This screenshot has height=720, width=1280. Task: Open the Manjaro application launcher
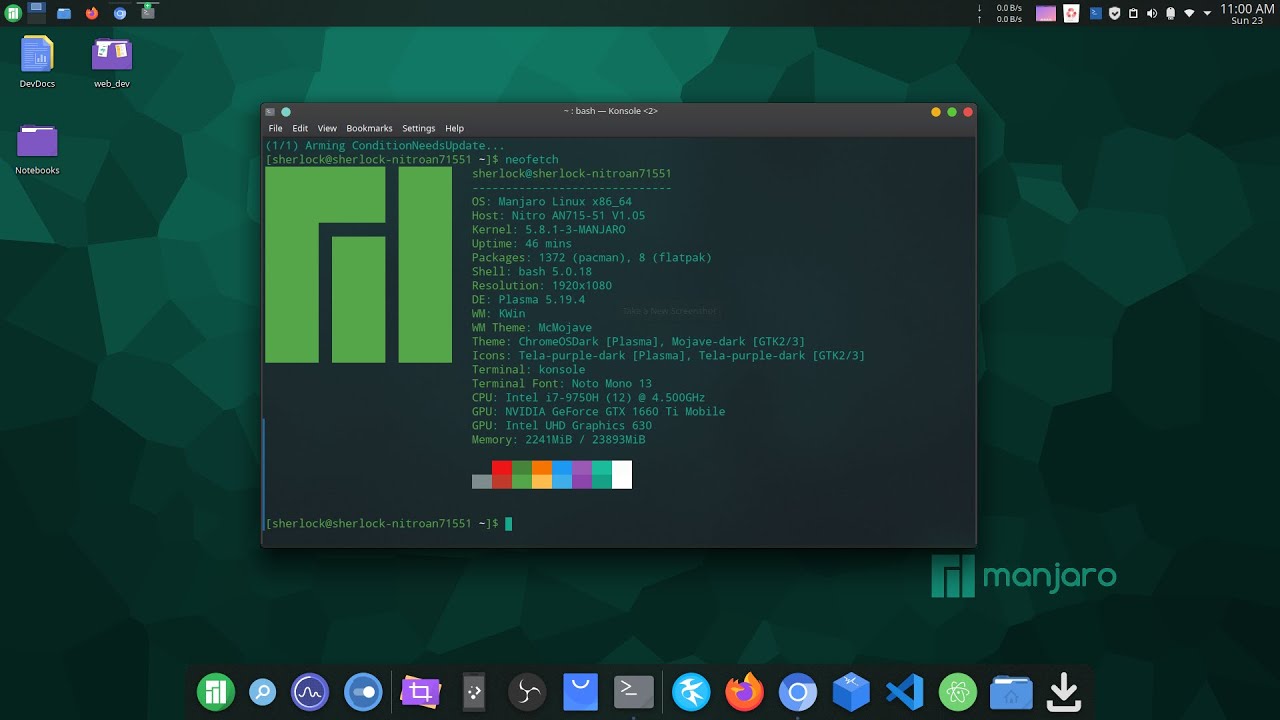(x=215, y=691)
